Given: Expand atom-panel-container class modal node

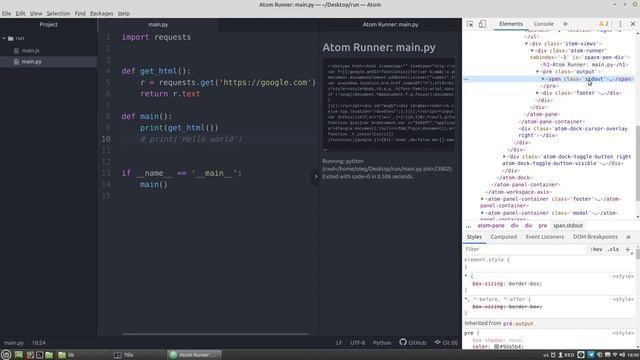Looking at the screenshot, I should [482, 213].
